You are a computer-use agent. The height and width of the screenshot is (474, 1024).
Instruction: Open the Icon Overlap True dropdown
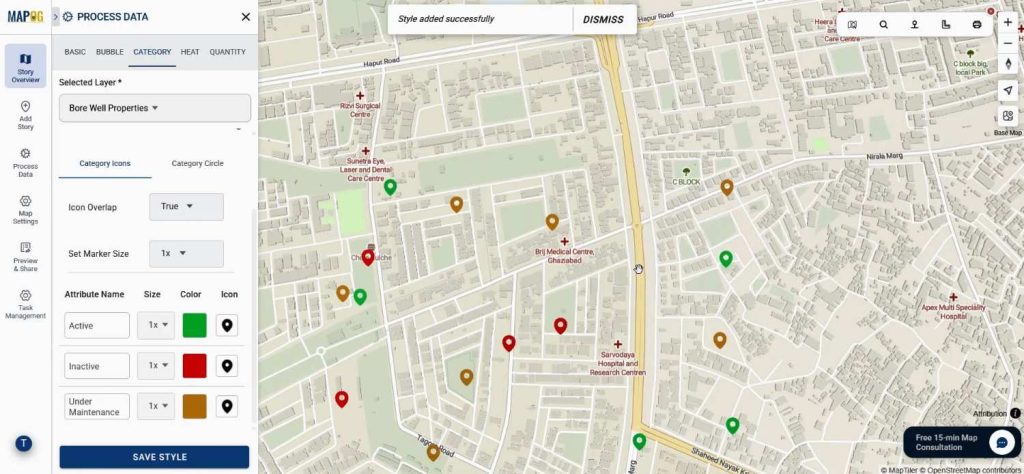click(x=186, y=207)
